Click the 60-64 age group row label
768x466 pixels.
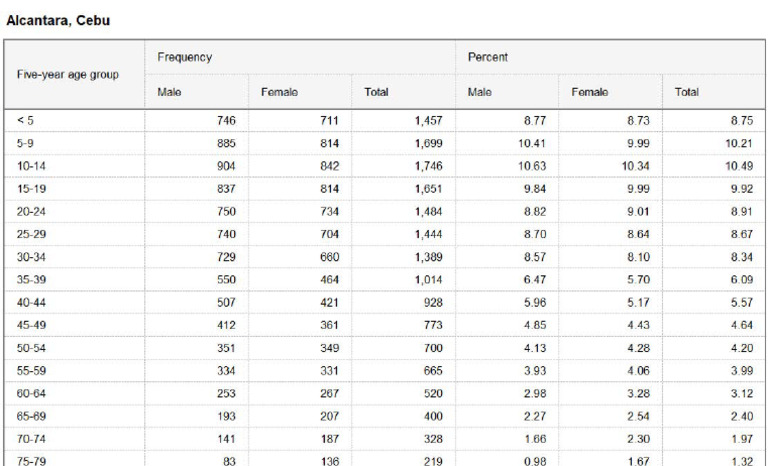tap(31, 393)
